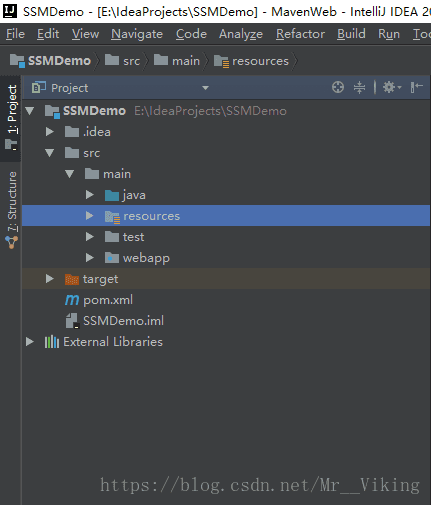431x505 pixels.
Task: Collapse the SSMDemo root node arrow
Action: click(30, 111)
